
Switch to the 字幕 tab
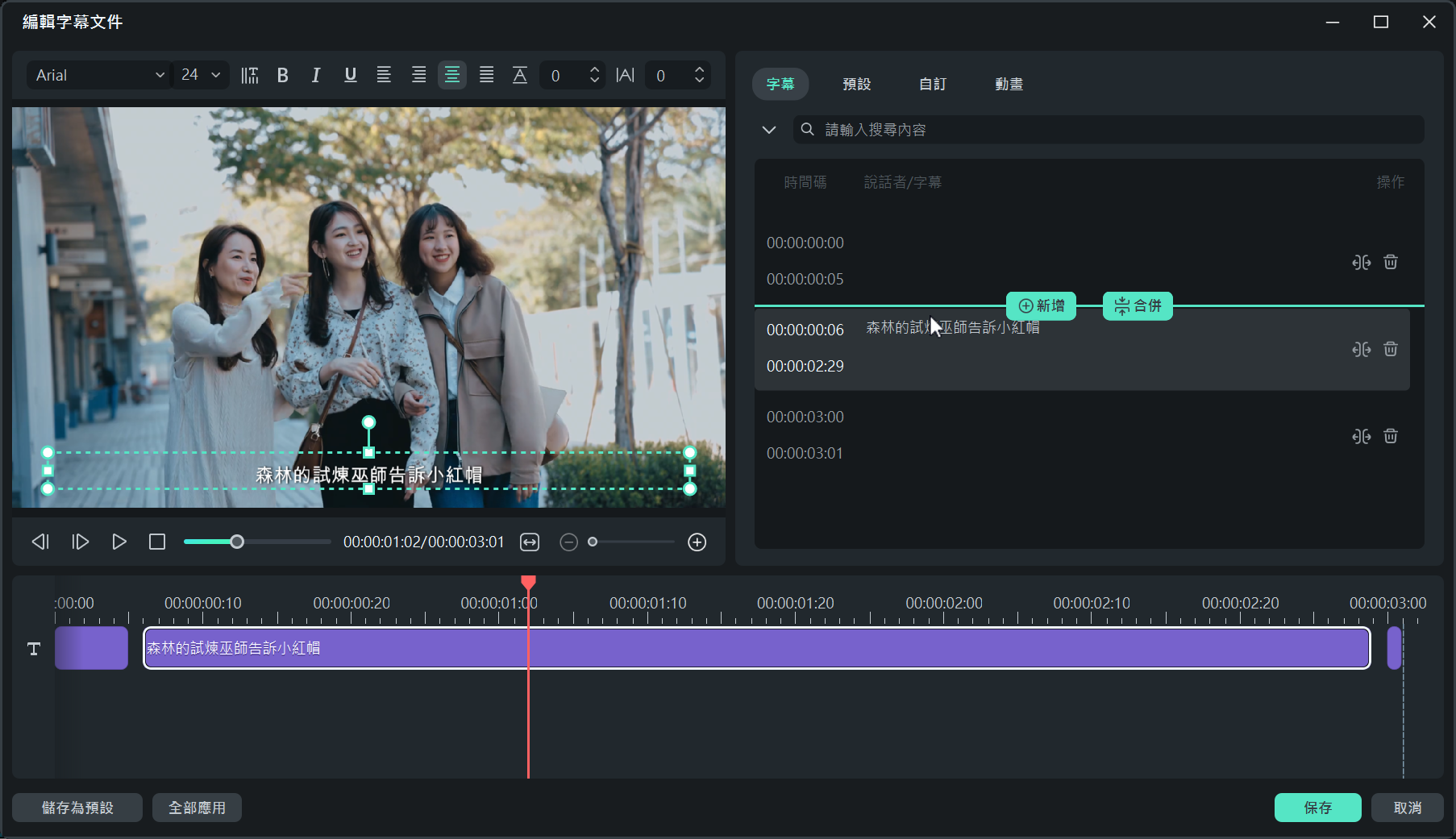[x=780, y=84]
